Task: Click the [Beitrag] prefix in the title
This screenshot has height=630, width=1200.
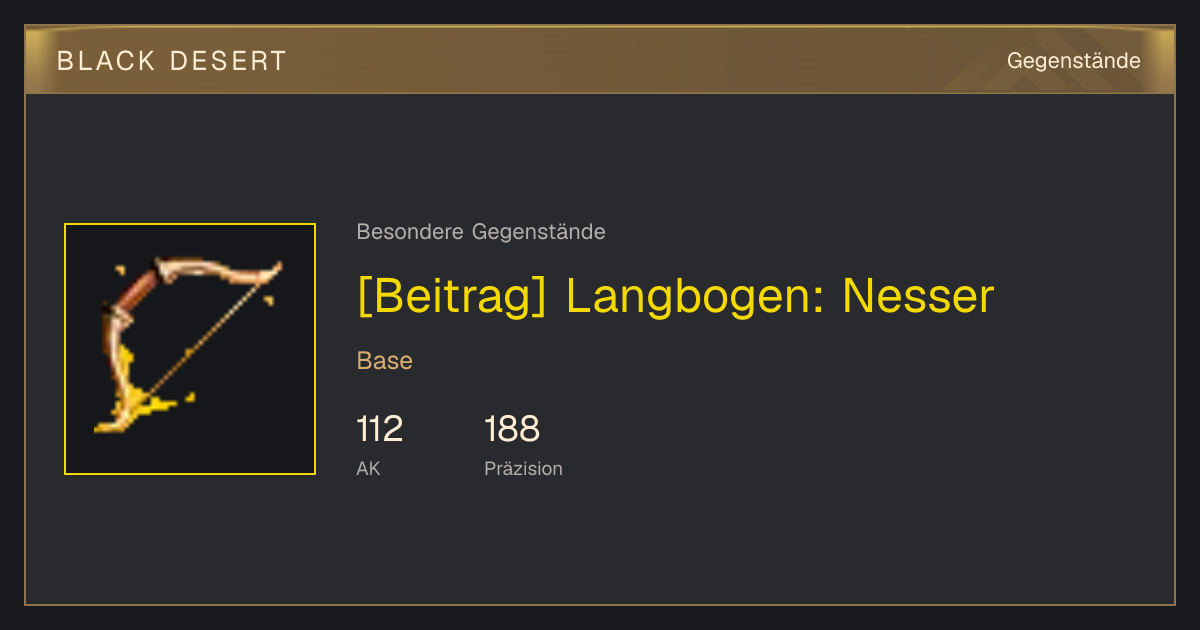Action: click(x=452, y=296)
